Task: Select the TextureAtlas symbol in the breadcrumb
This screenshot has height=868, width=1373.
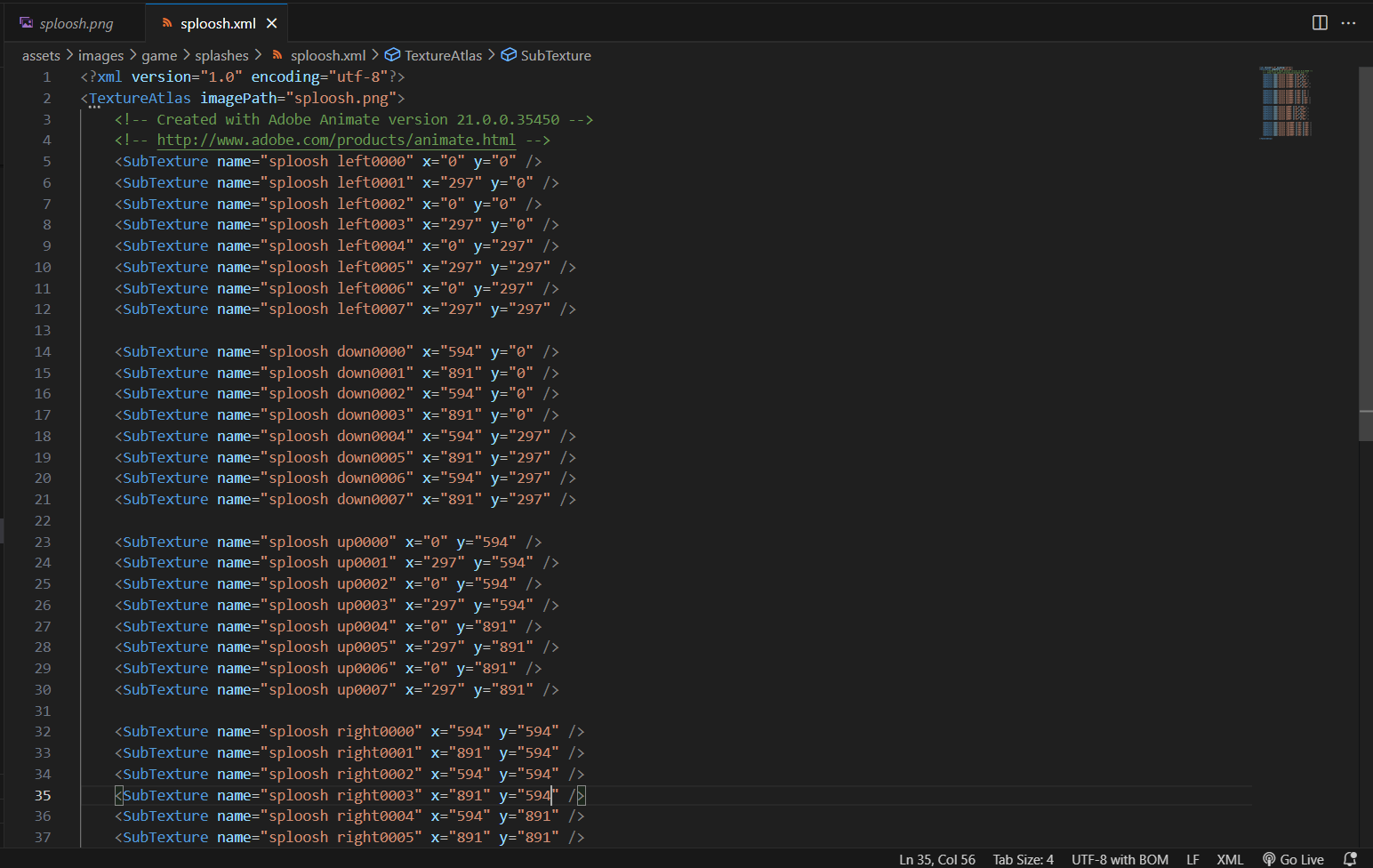Action: (442, 55)
